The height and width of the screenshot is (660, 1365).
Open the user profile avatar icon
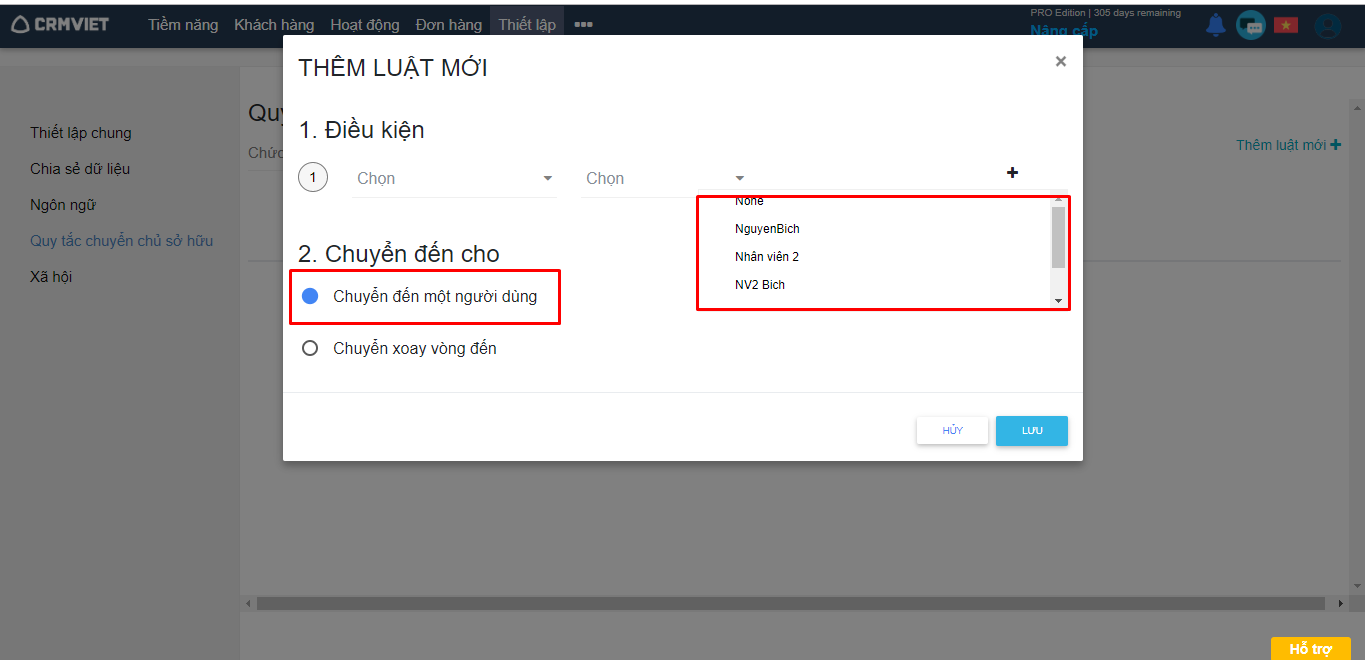coord(1328,26)
